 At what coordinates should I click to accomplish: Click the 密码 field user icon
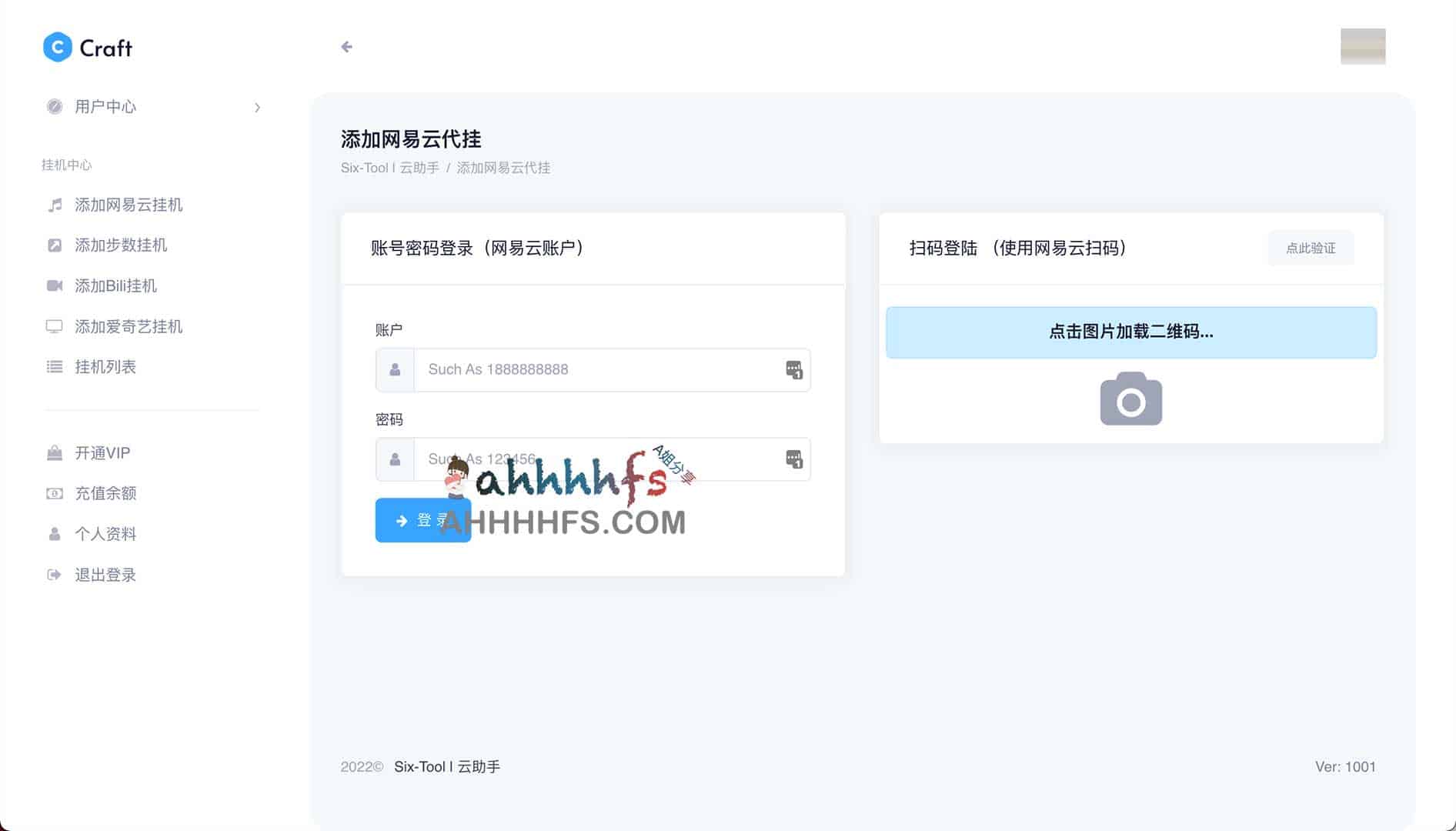[x=395, y=459]
